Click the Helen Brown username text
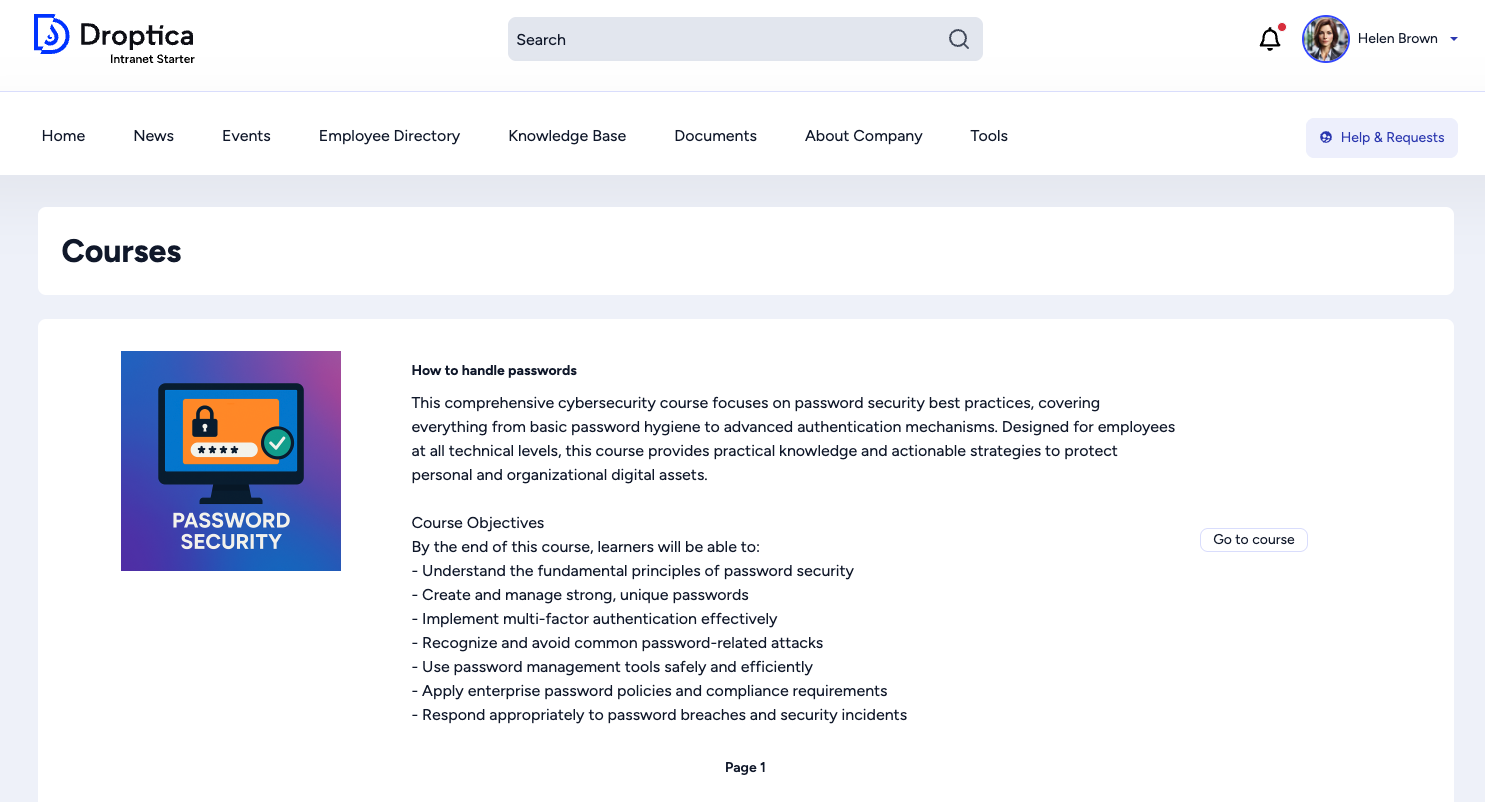Screen dimensions: 1485x802 tap(1397, 39)
